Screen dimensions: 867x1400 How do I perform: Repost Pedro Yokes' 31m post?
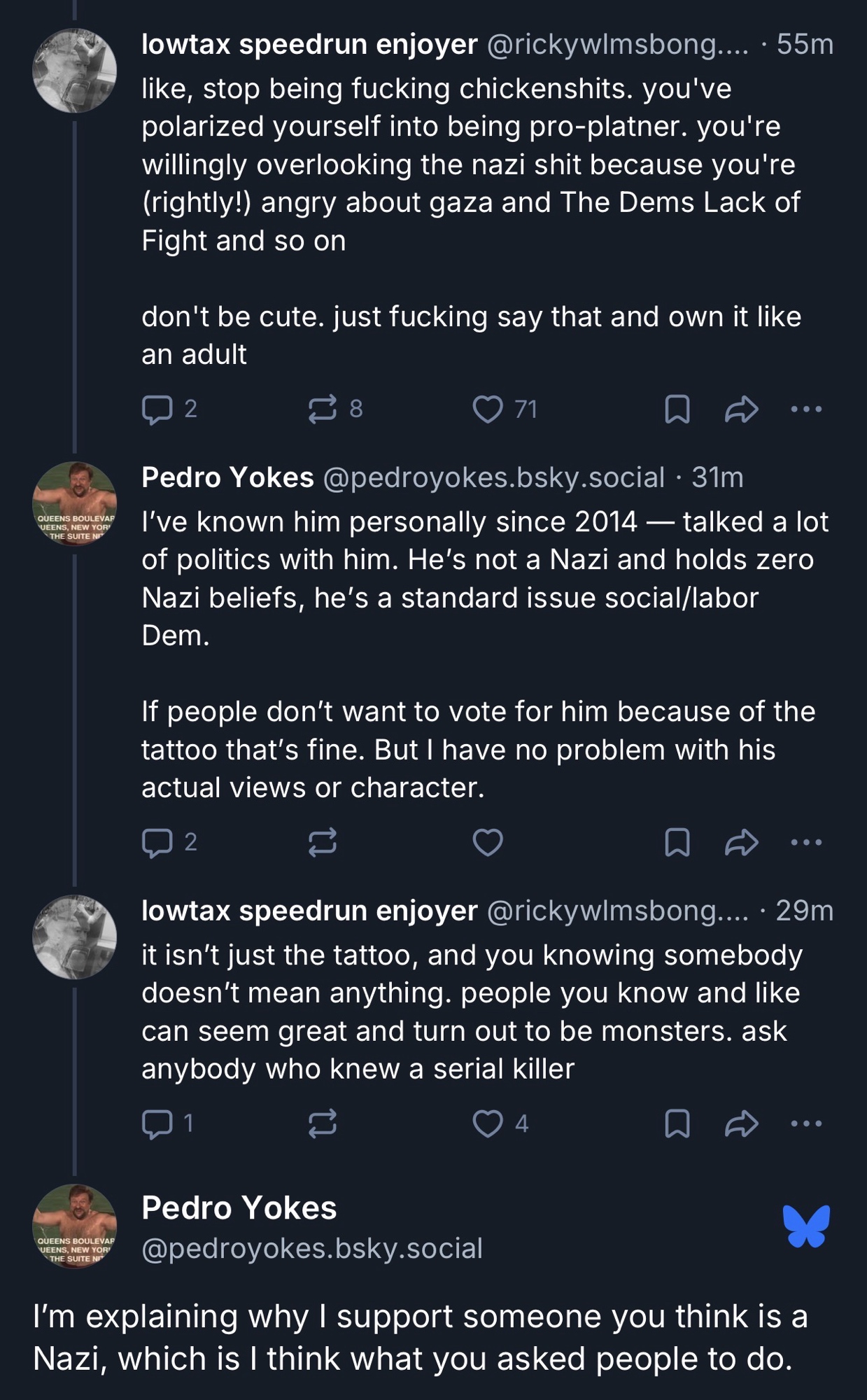(x=323, y=842)
